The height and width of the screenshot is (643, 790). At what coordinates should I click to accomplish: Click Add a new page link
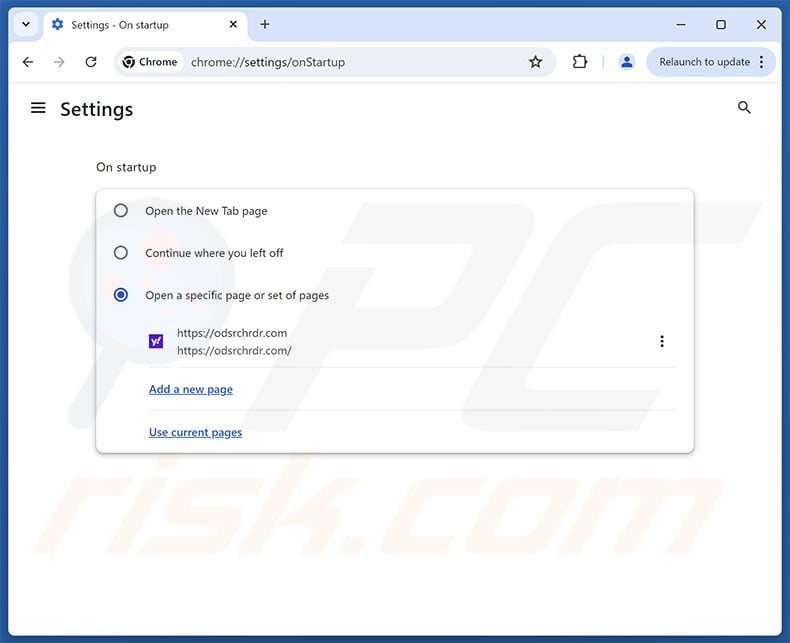coord(191,389)
